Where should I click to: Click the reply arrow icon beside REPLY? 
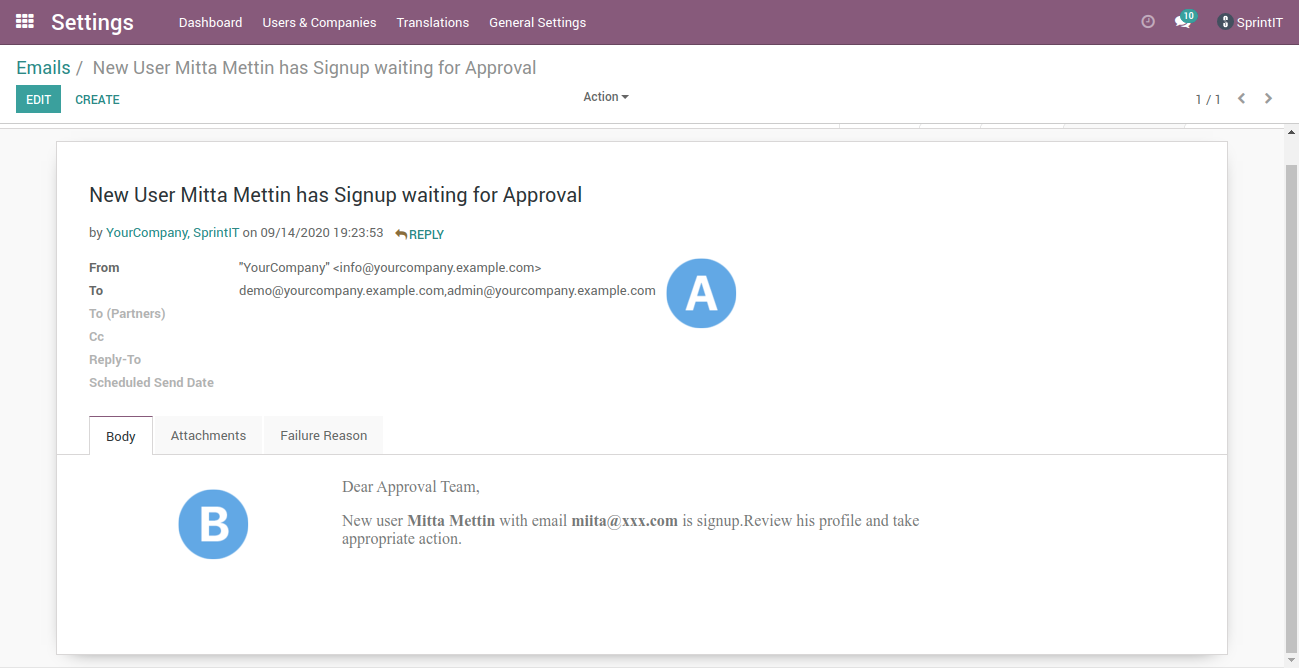(400, 234)
